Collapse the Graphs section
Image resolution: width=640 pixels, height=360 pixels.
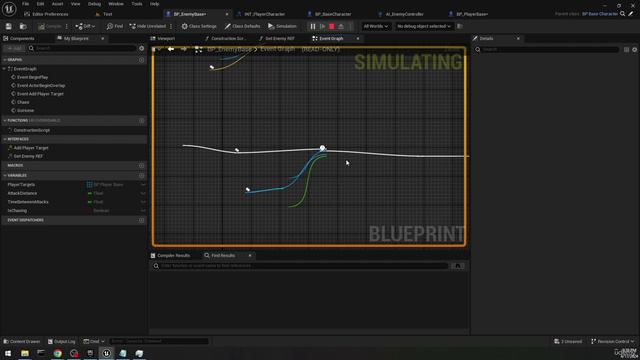(5, 60)
